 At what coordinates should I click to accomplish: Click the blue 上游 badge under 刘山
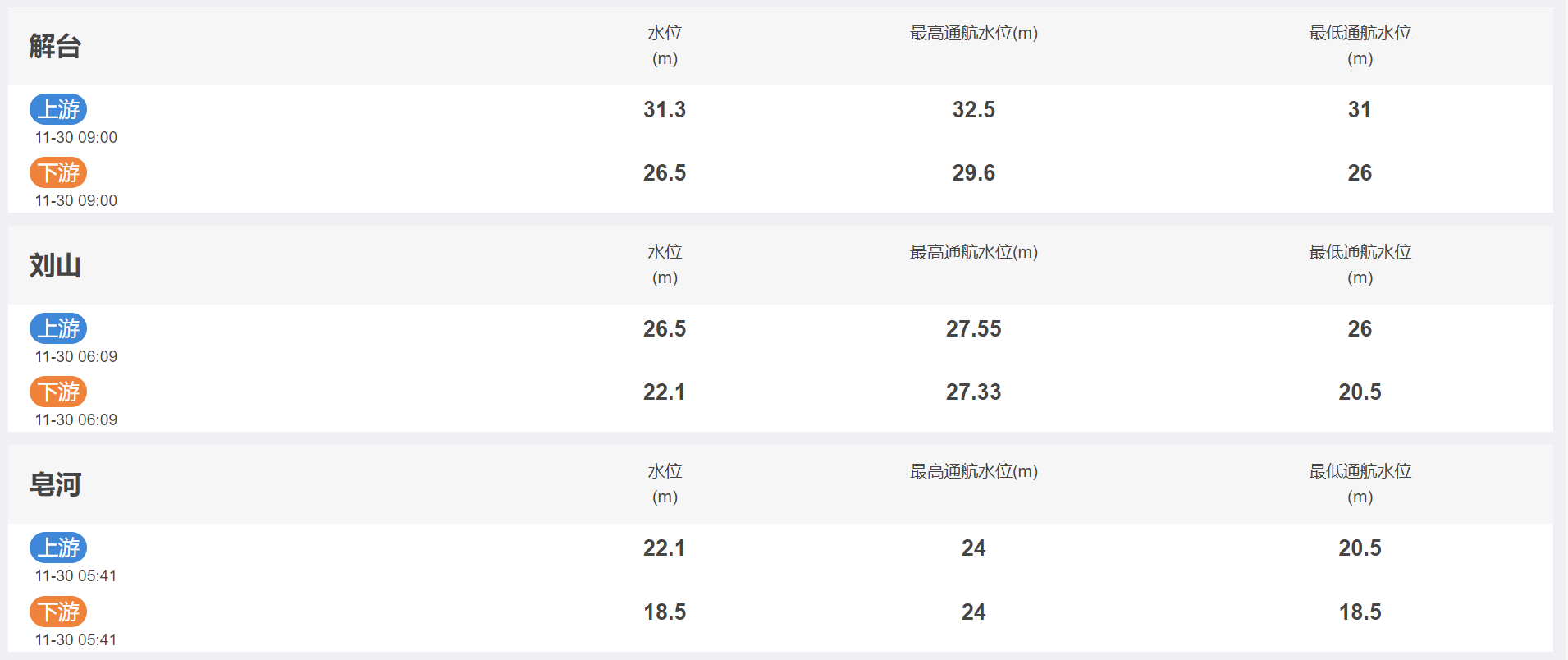point(58,328)
